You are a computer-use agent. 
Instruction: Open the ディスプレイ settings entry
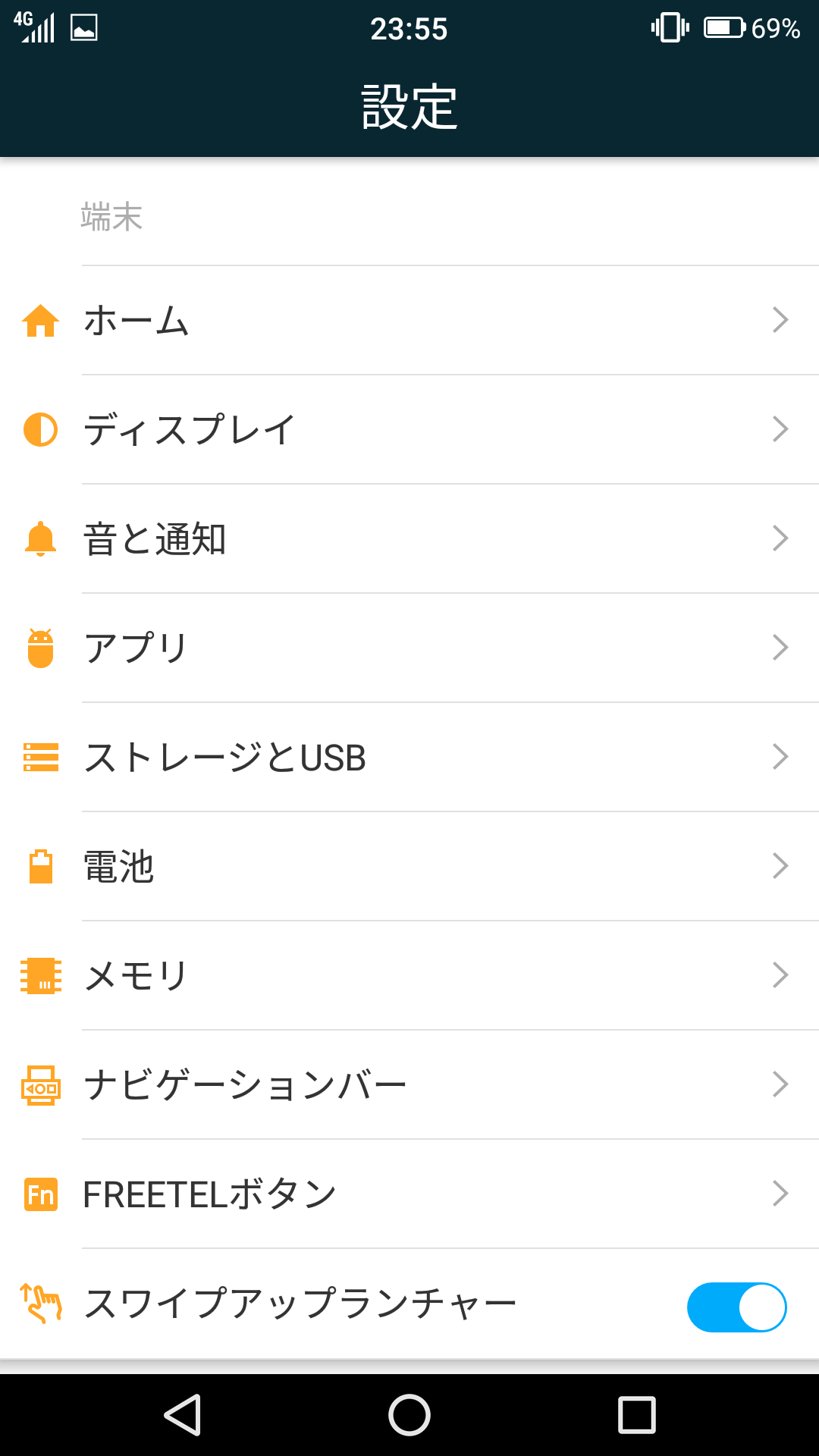tap(190, 430)
